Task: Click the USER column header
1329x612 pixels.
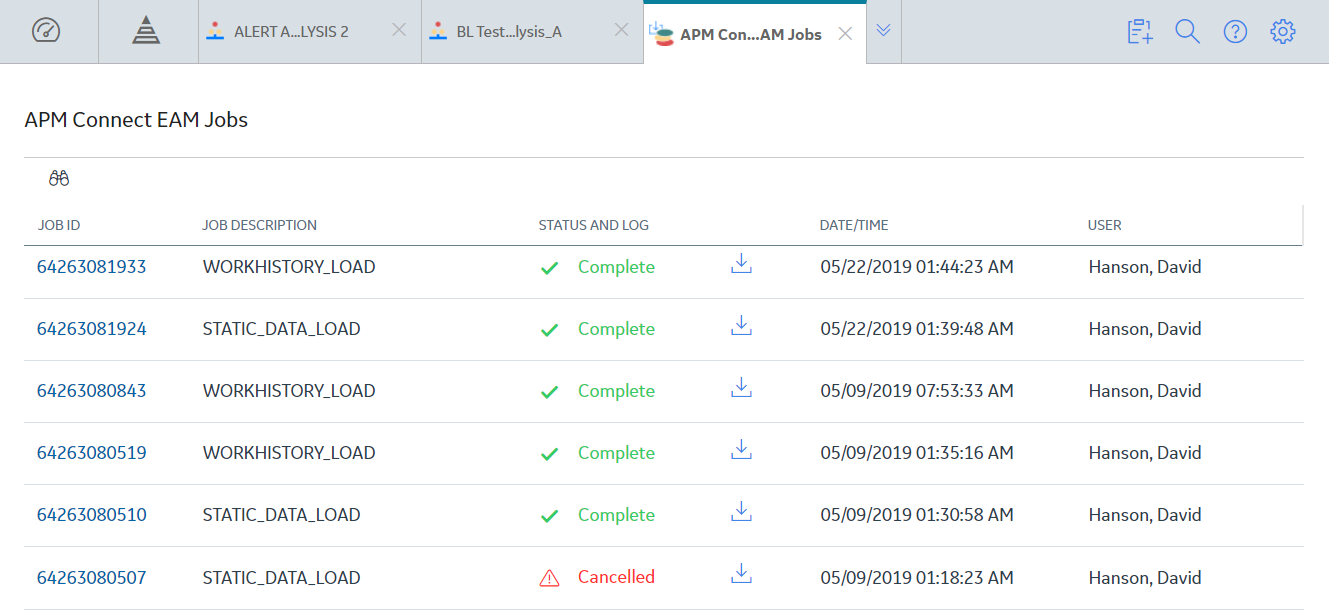Action: coord(1105,225)
